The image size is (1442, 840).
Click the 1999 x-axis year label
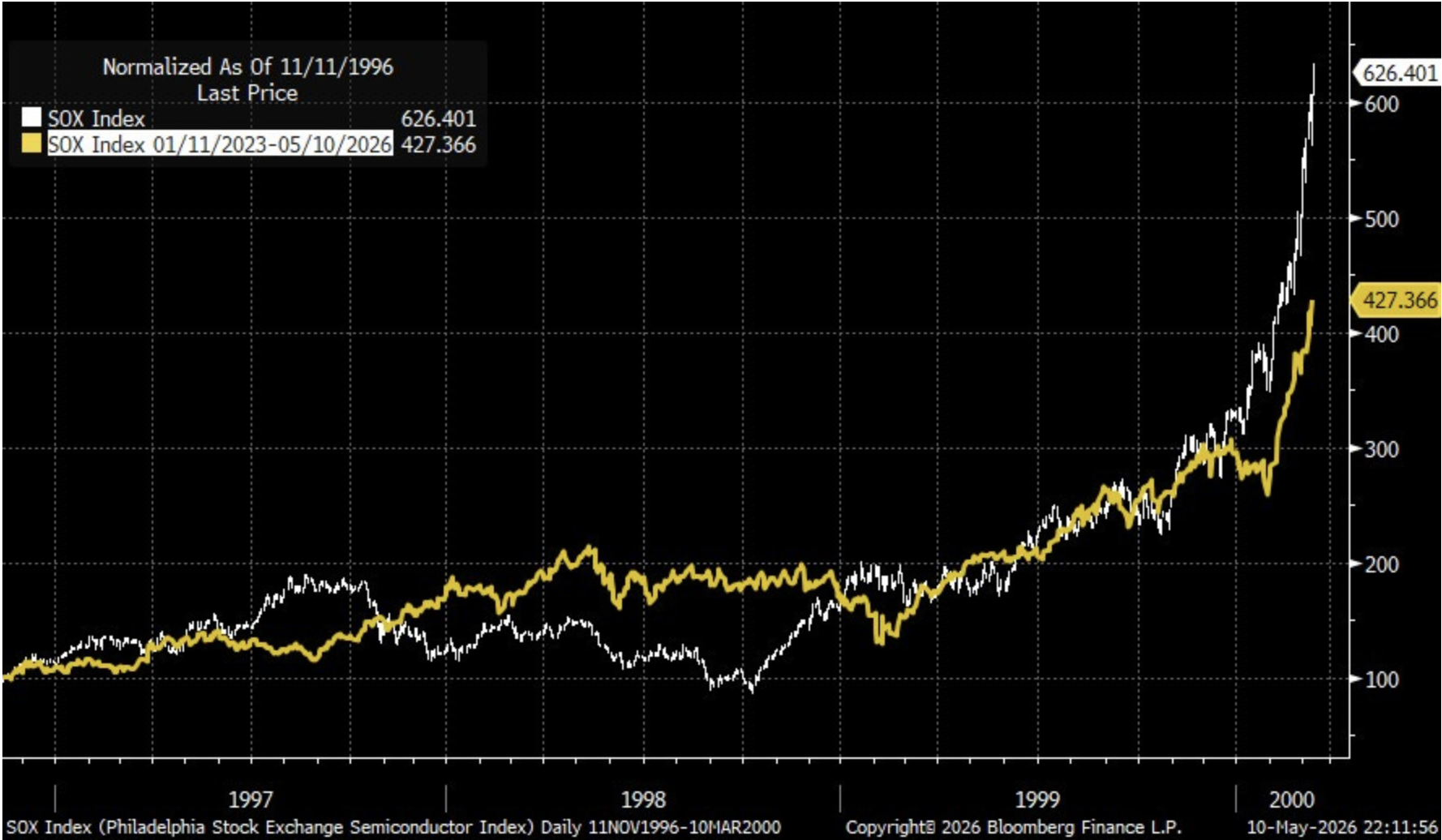pos(1037,799)
